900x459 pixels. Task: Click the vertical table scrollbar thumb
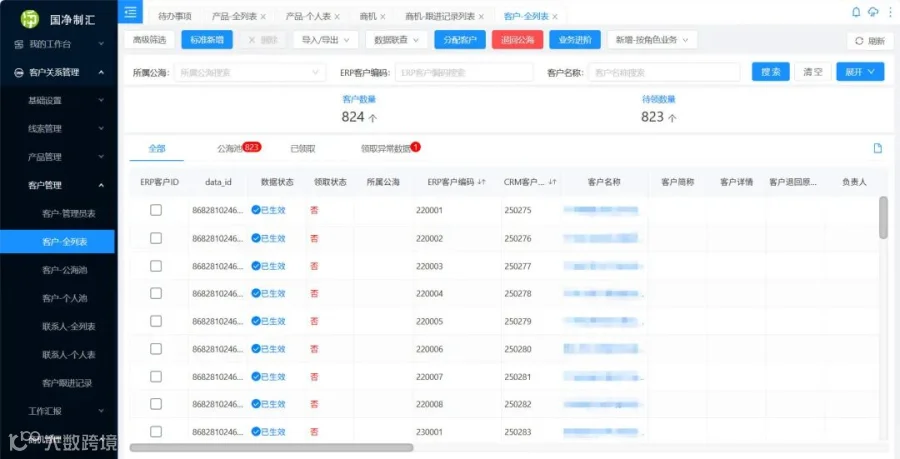(x=883, y=217)
